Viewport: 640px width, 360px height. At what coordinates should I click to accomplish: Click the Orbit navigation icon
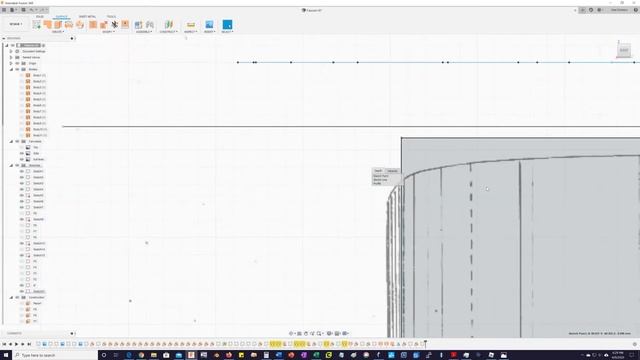coord(291,333)
